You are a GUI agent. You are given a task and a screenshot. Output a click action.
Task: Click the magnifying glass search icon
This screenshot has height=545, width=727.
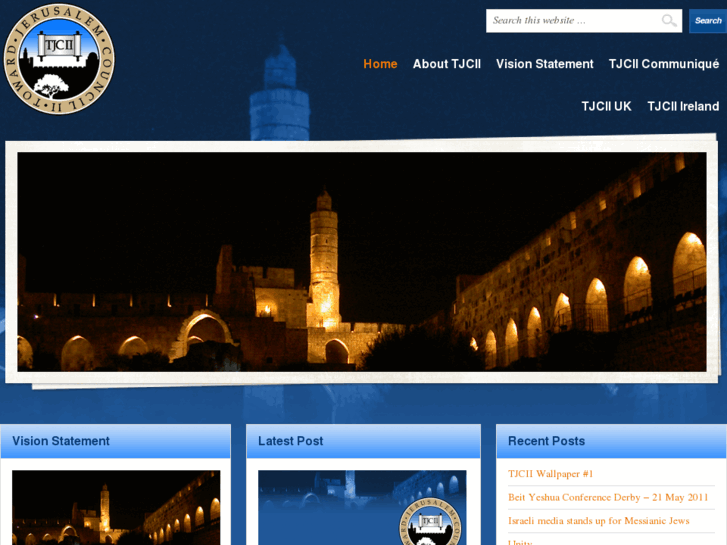(669, 20)
